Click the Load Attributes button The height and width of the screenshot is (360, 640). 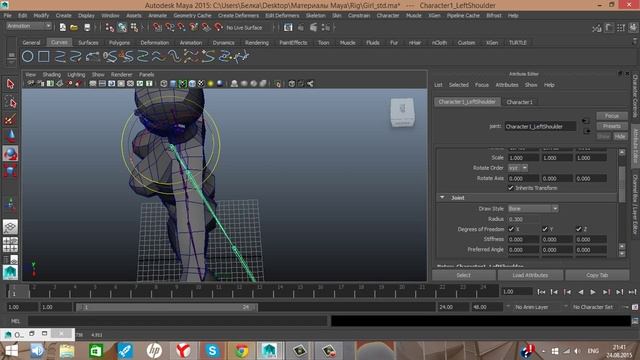[x=530, y=275]
